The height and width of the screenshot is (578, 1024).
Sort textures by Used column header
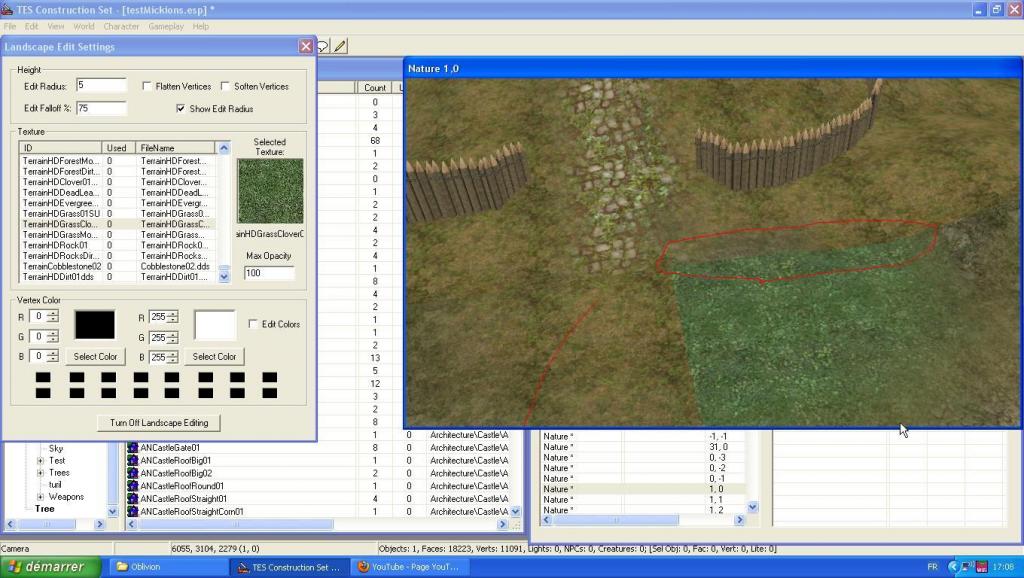pyautogui.click(x=118, y=148)
